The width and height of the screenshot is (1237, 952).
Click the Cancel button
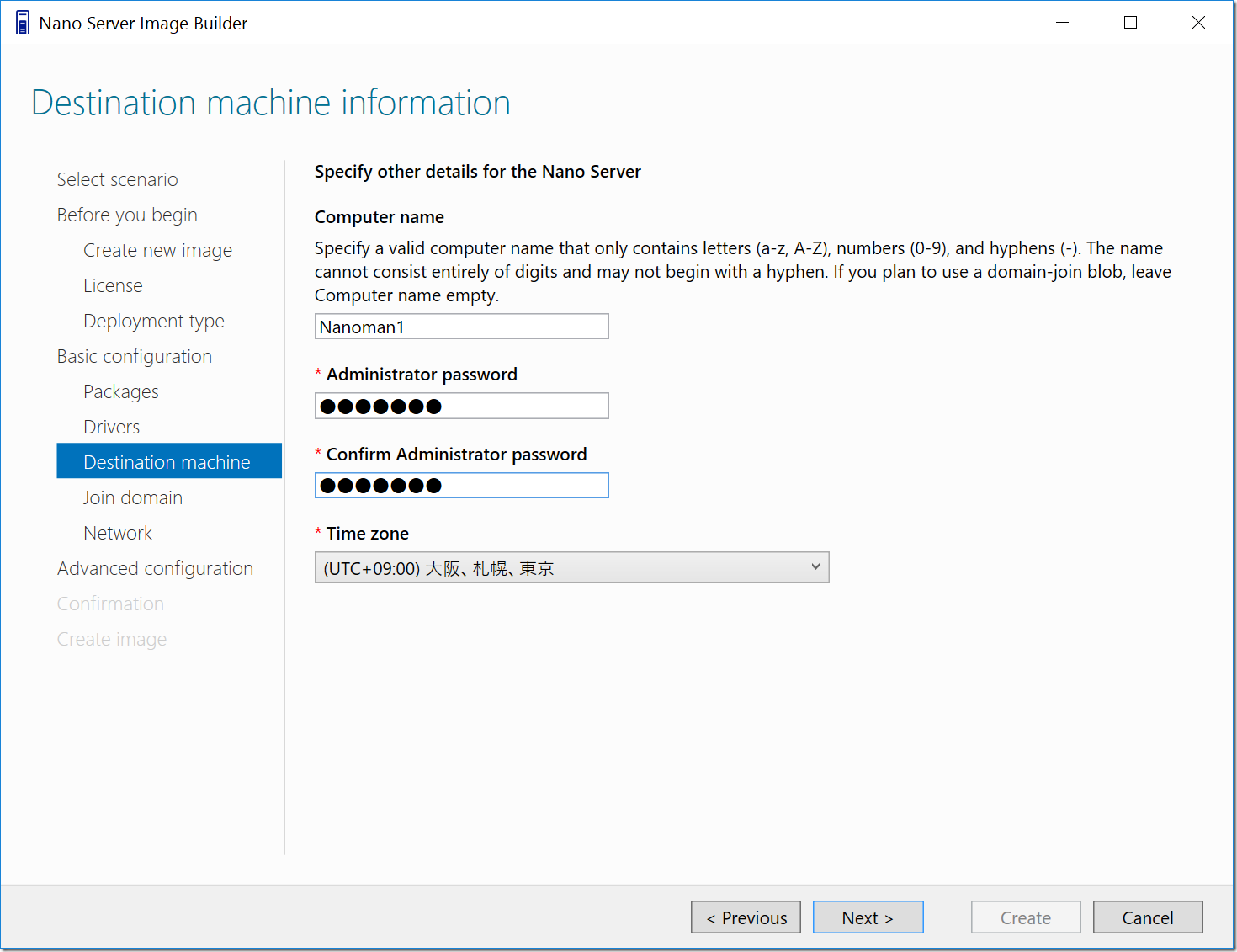1148,917
